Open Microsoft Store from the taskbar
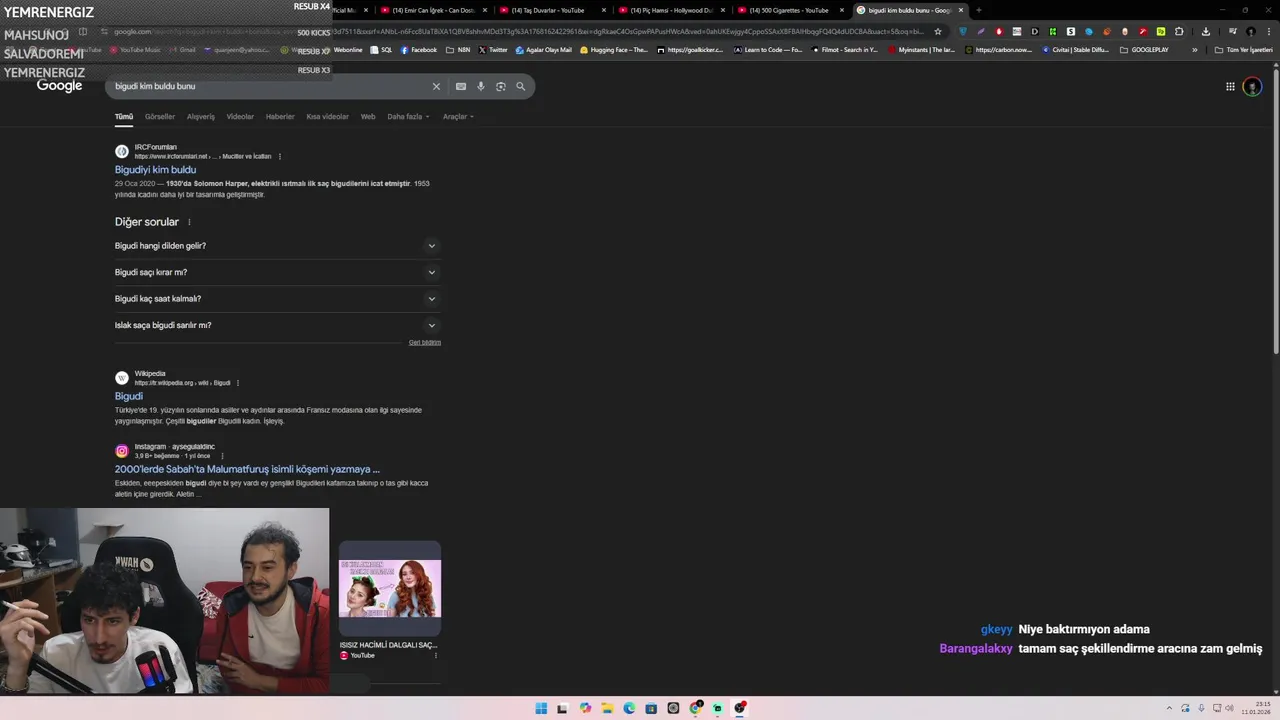The image size is (1280, 720). pyautogui.click(x=651, y=708)
